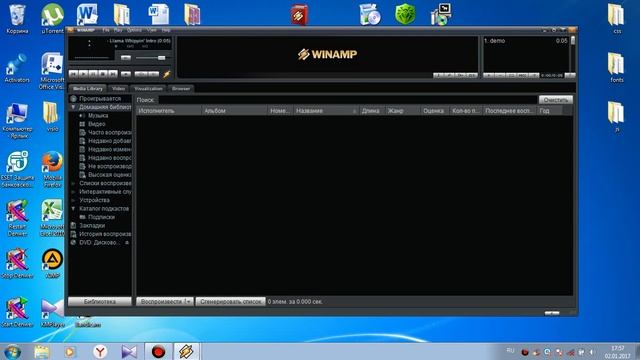The height and width of the screenshot is (360, 640).
Task: Sort by the Жанр column header
Action: tap(402, 111)
